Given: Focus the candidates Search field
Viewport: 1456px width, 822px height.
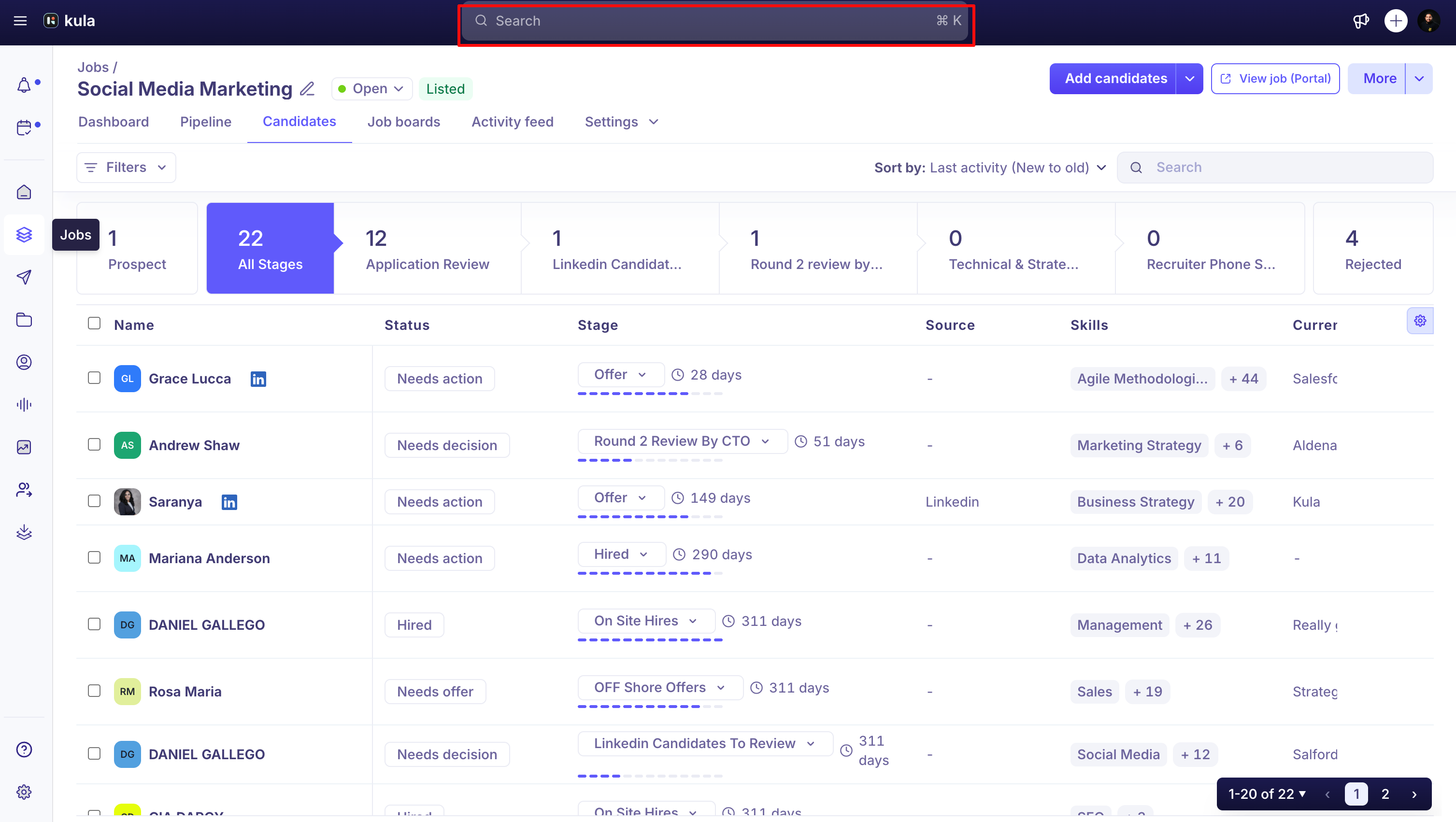Looking at the screenshot, I should pyautogui.click(x=1275, y=168).
